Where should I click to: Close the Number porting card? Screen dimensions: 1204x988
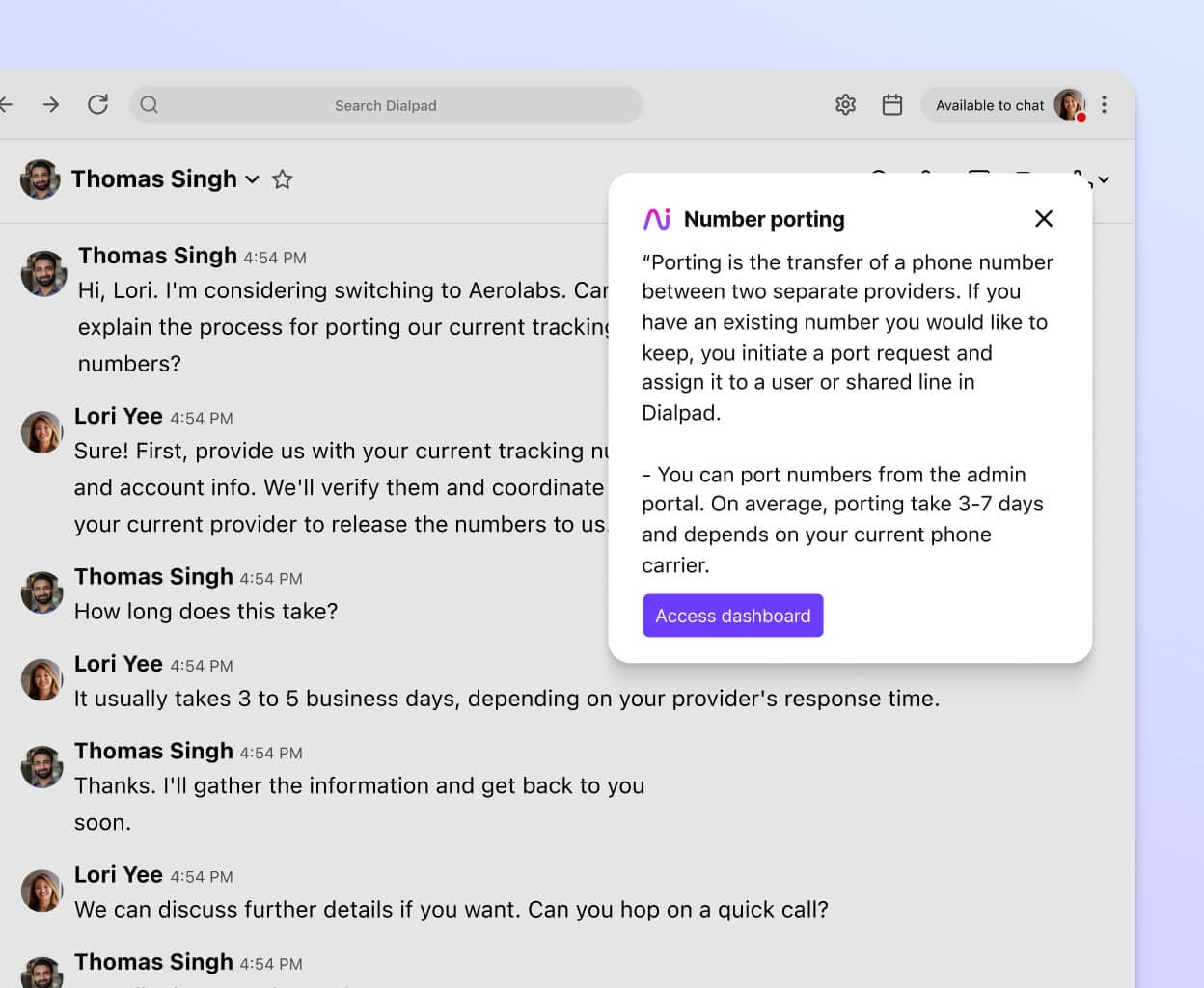1043,219
